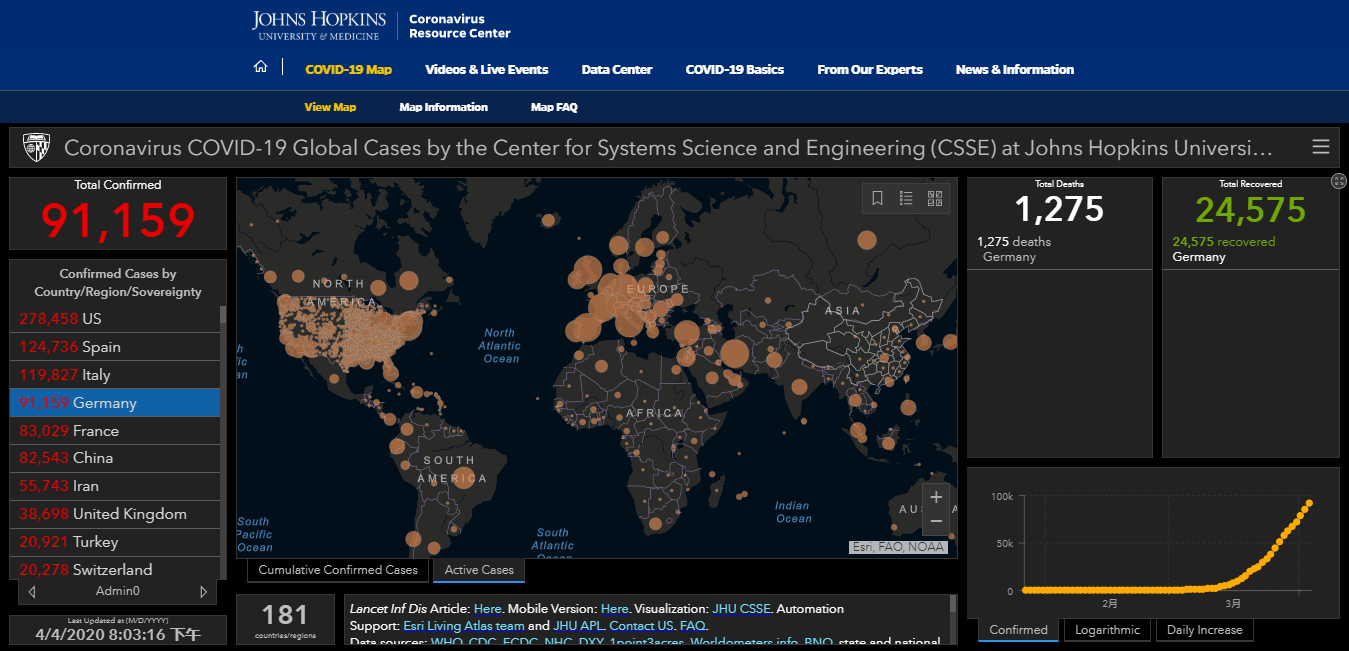
Task: Click the Coronavirus Resource Center title
Action: 459,26
